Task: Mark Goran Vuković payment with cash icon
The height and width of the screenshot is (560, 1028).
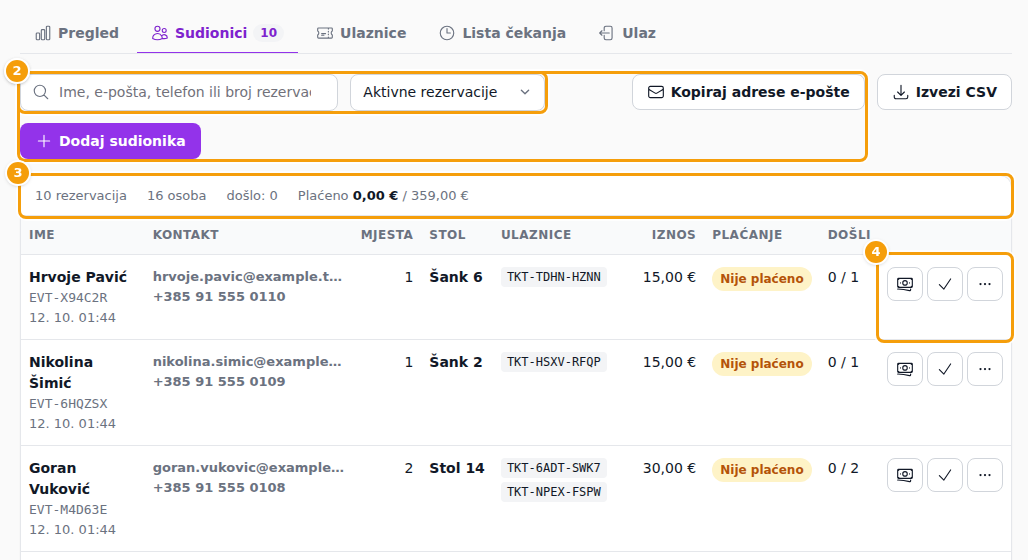Action: click(905, 475)
